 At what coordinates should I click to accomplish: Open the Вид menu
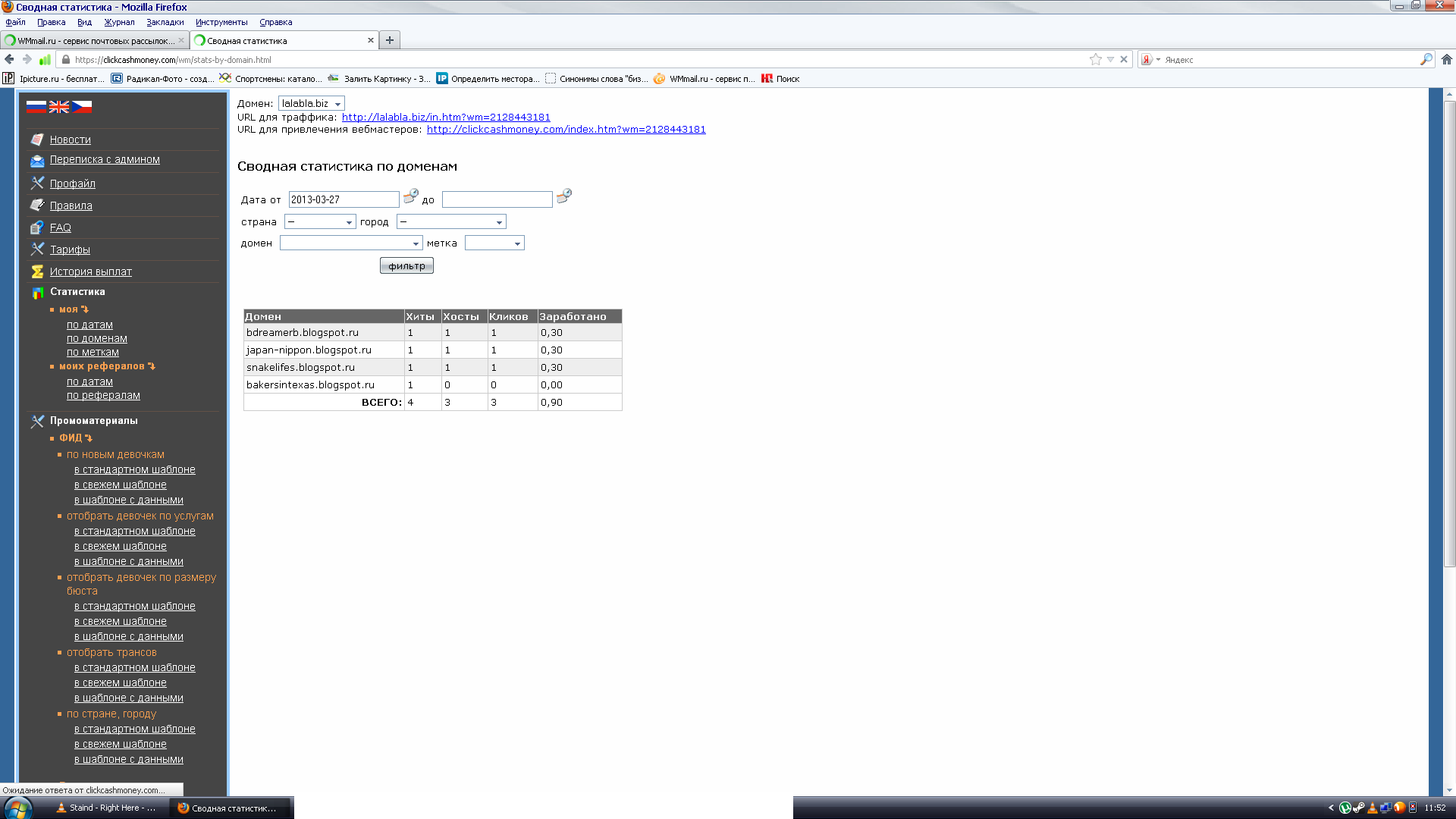[x=84, y=22]
